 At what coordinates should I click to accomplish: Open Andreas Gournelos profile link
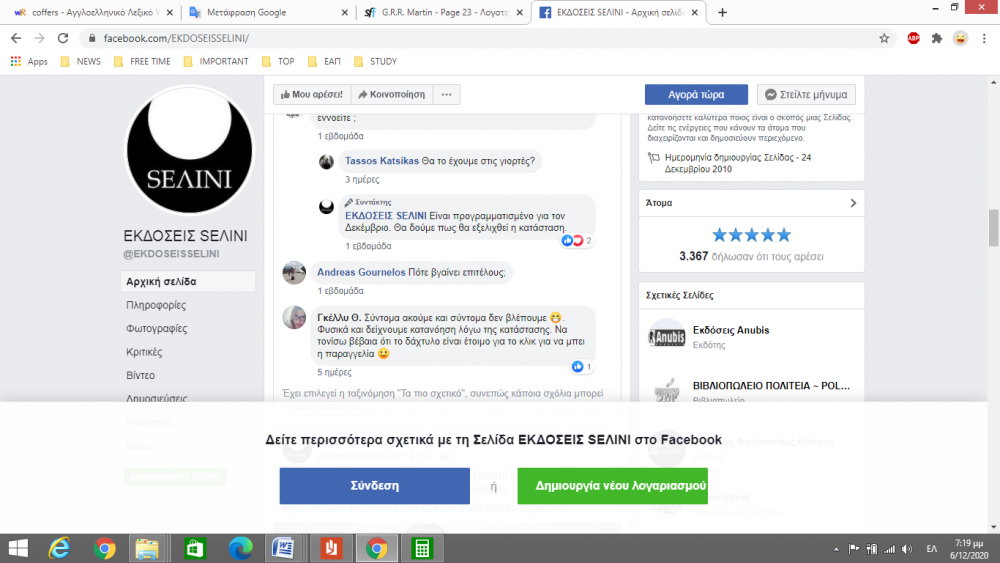point(361,272)
